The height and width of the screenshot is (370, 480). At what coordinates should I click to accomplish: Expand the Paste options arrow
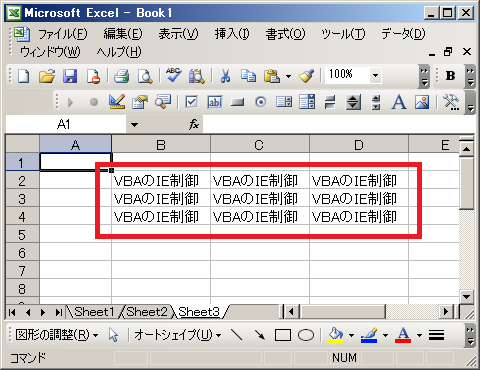click(288, 76)
